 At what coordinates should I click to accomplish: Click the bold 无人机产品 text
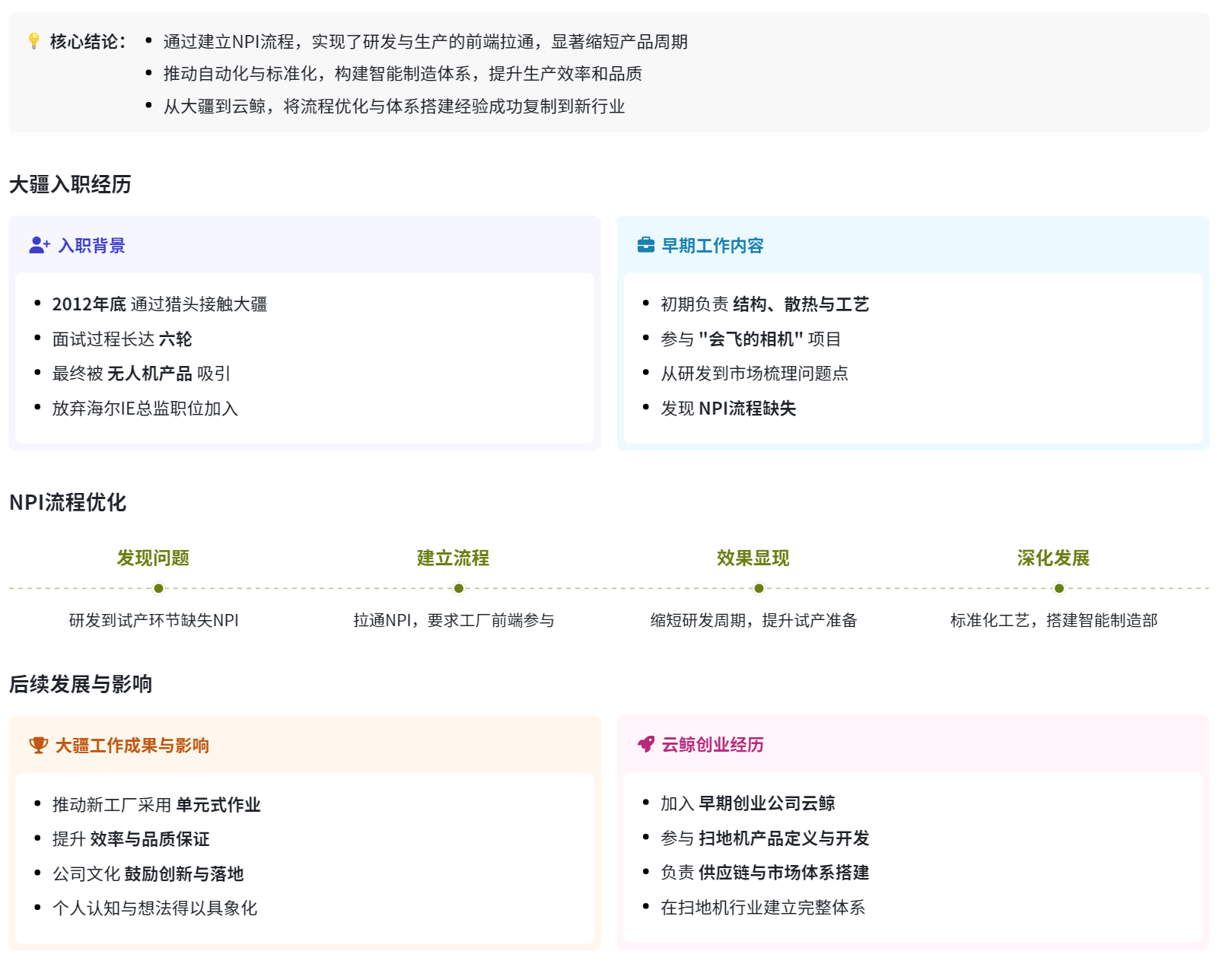149,374
